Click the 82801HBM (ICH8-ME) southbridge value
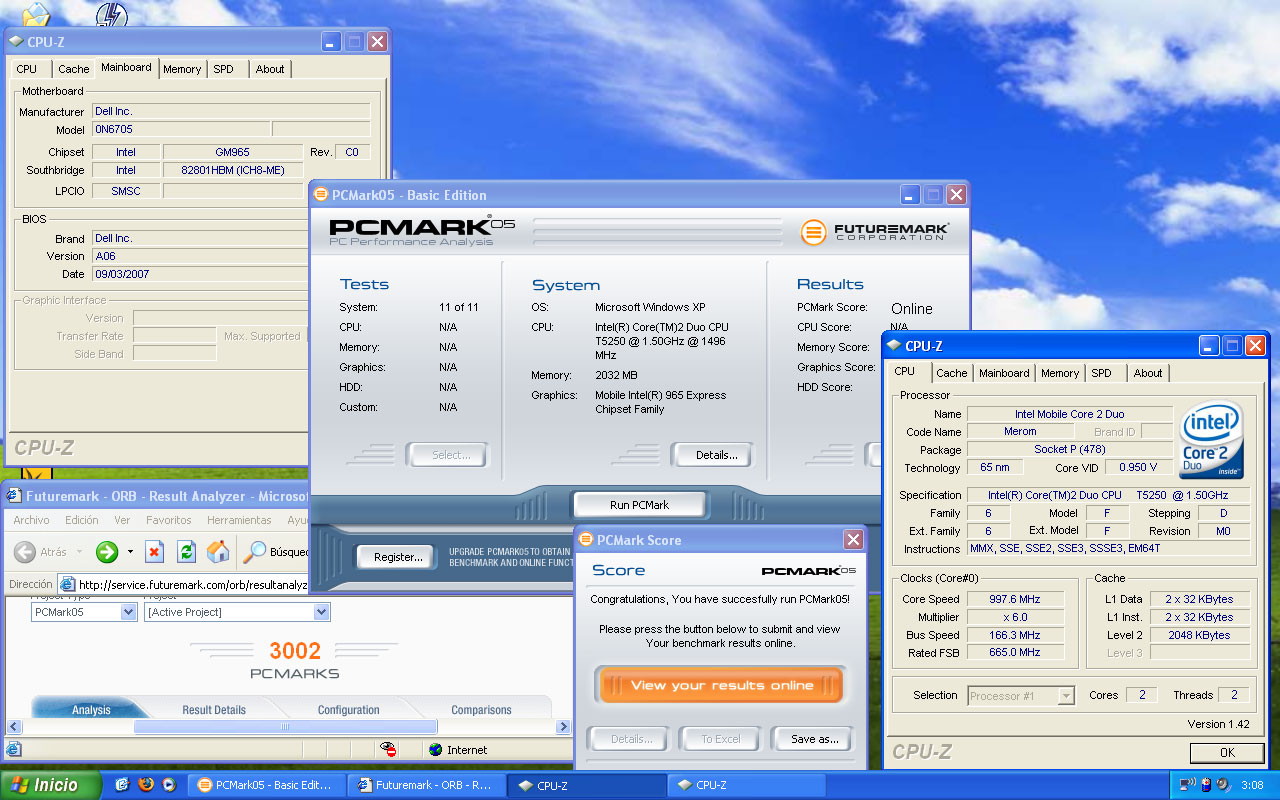Image resolution: width=1280 pixels, height=800 pixels. point(233,170)
